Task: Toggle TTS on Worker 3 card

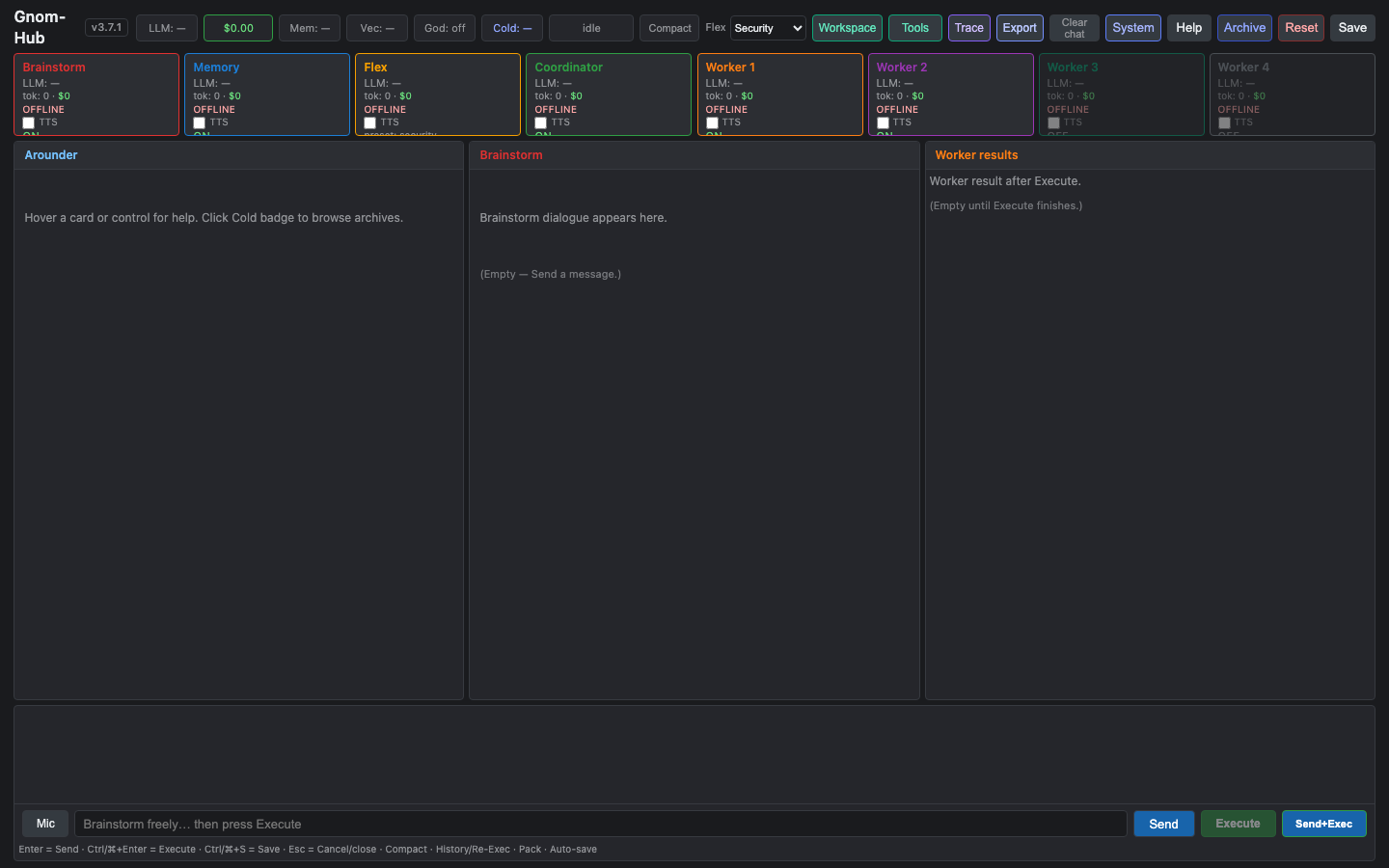Action: (x=1053, y=122)
